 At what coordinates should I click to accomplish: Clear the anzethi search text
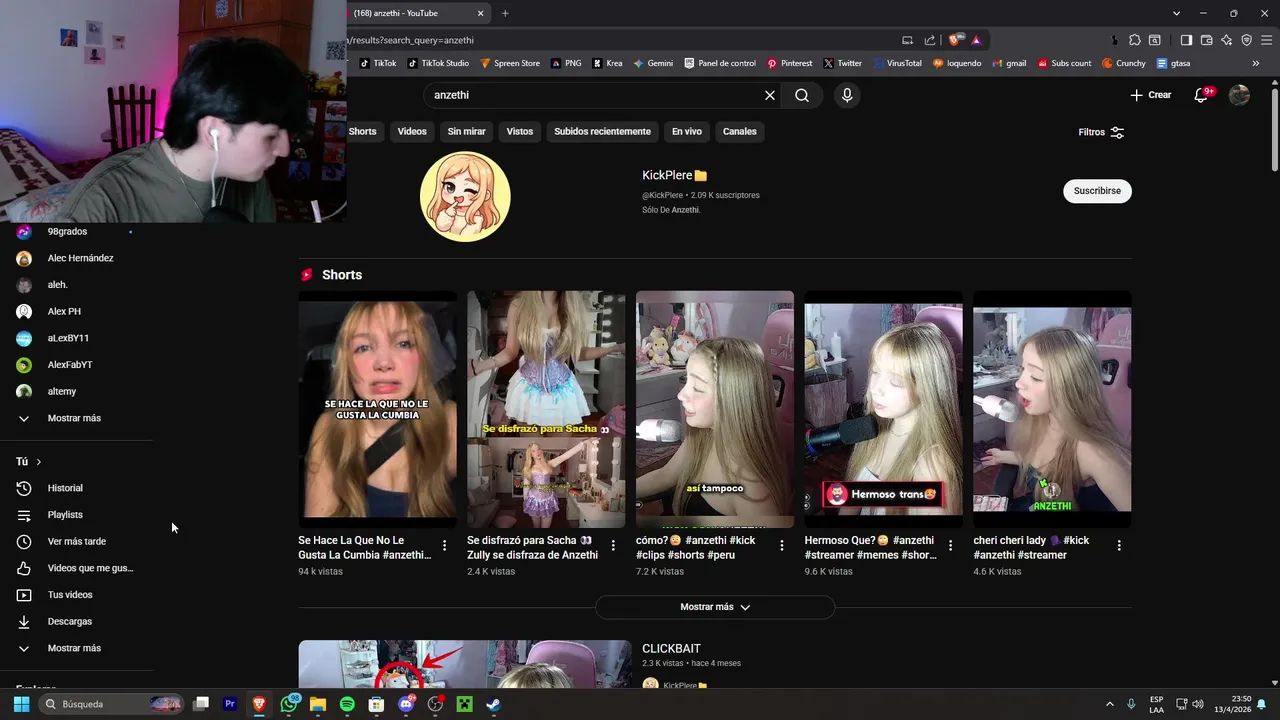pos(770,95)
